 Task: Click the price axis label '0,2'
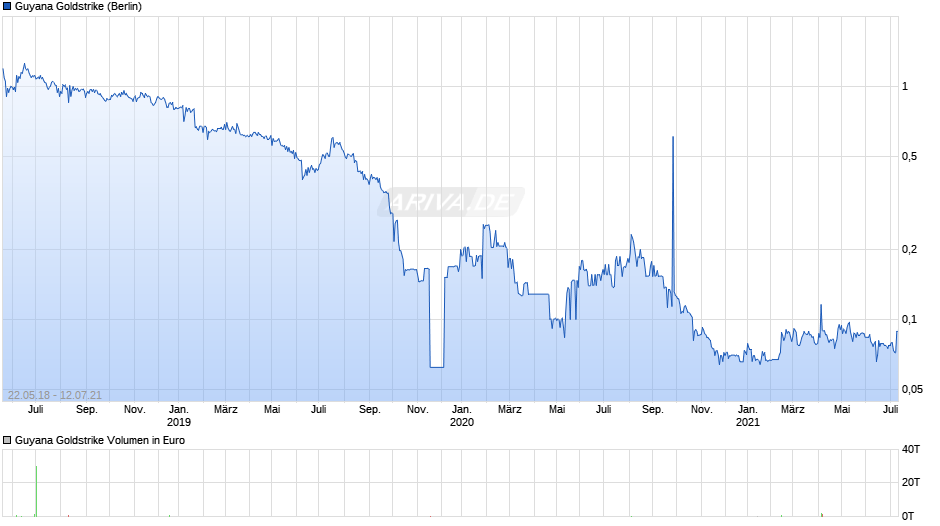point(909,250)
